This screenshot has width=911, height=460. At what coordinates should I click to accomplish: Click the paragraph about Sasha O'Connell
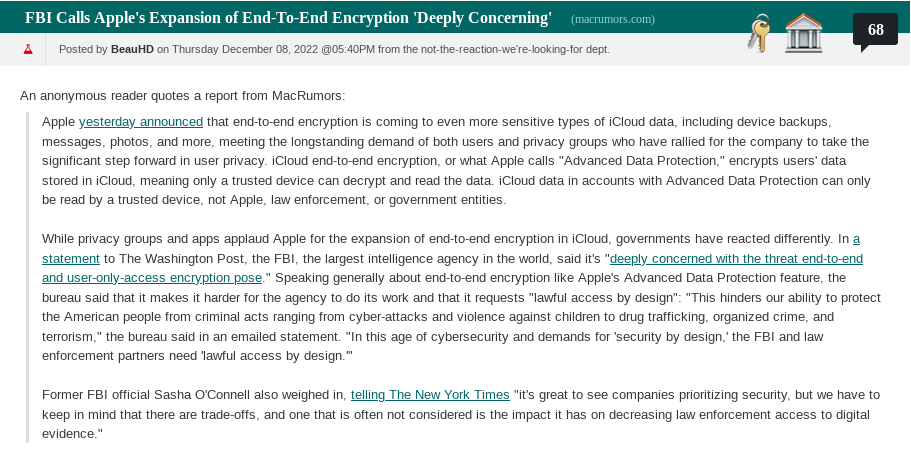click(450, 414)
